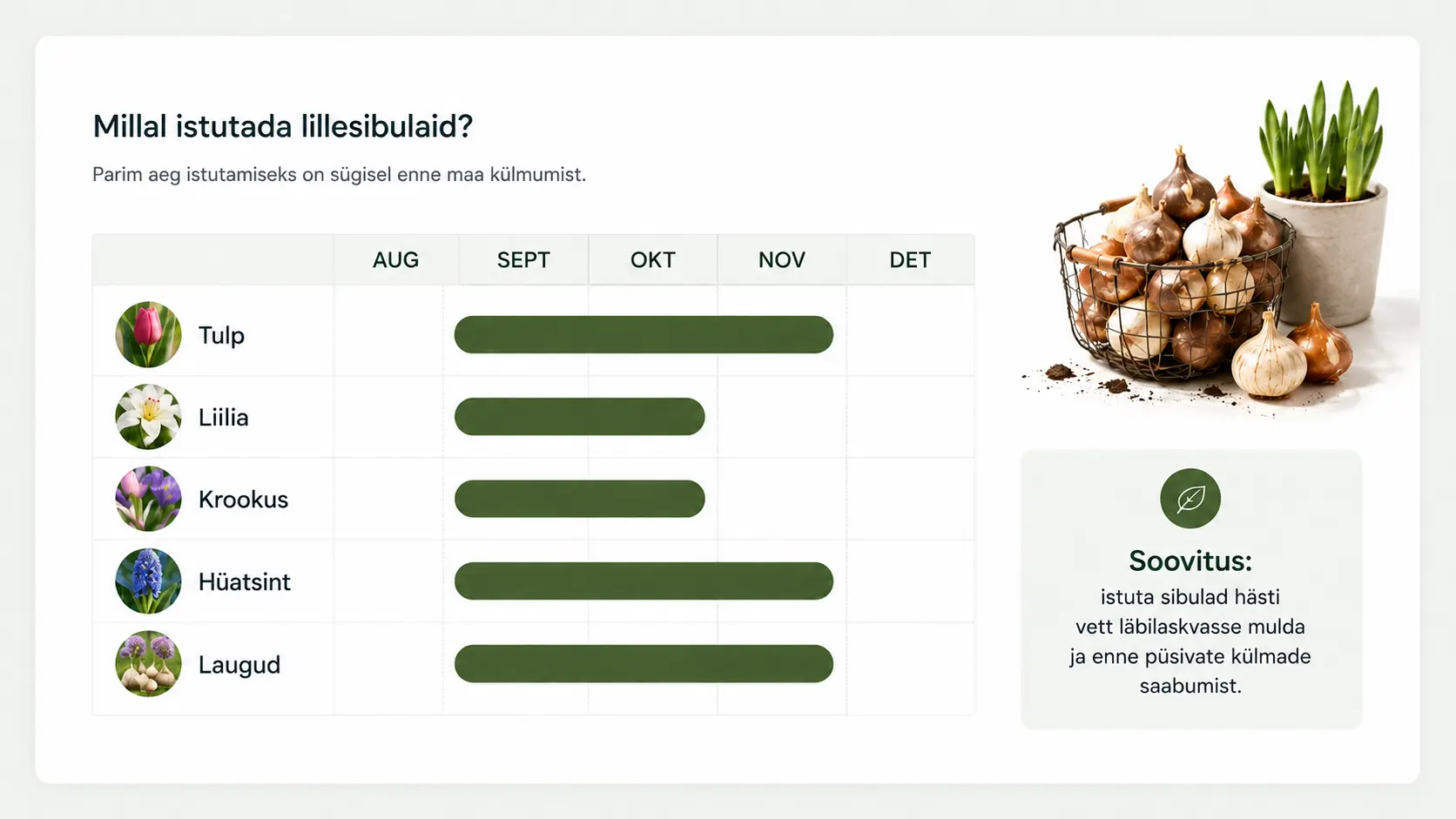Click the Tulp planting period bar
The image size is (1456, 819).
644,335
